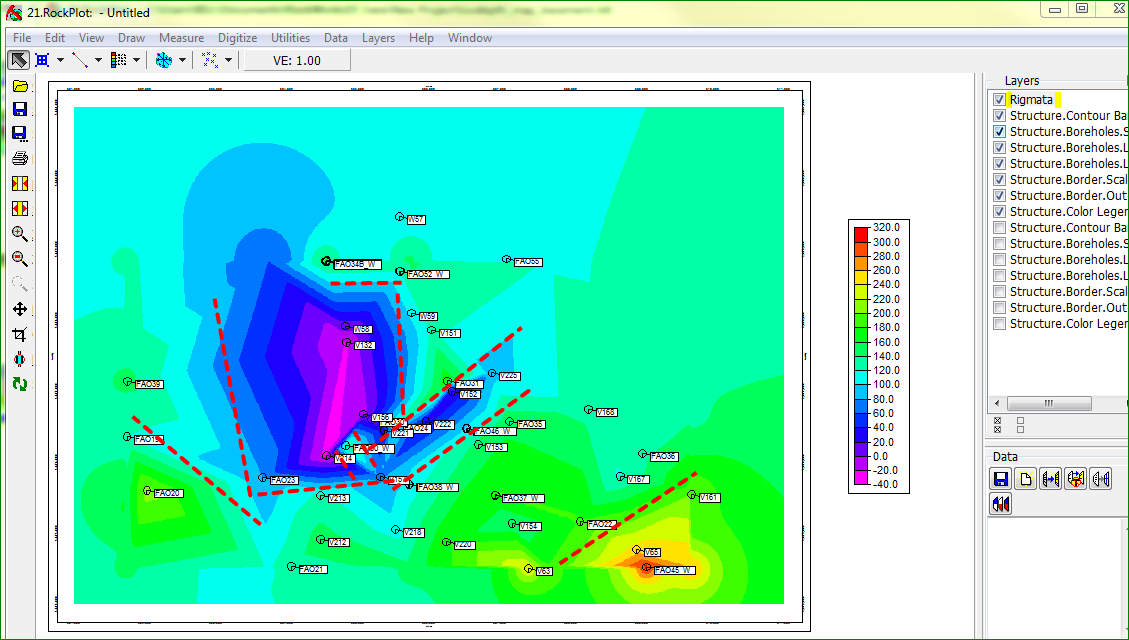The width and height of the screenshot is (1129, 640).
Task: Select the FAO20 borehole label
Action: pyautogui.click(x=167, y=494)
